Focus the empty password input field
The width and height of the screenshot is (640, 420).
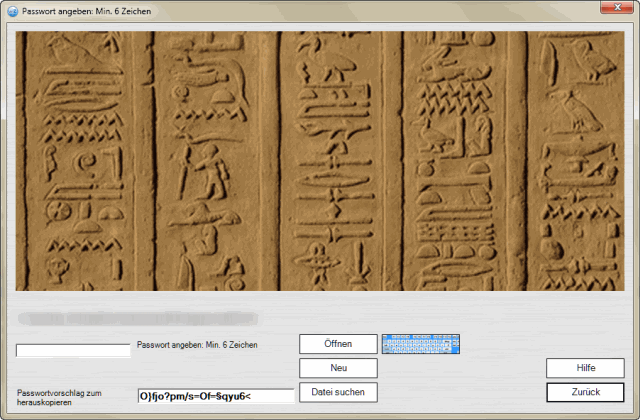pyautogui.click(x=73, y=350)
